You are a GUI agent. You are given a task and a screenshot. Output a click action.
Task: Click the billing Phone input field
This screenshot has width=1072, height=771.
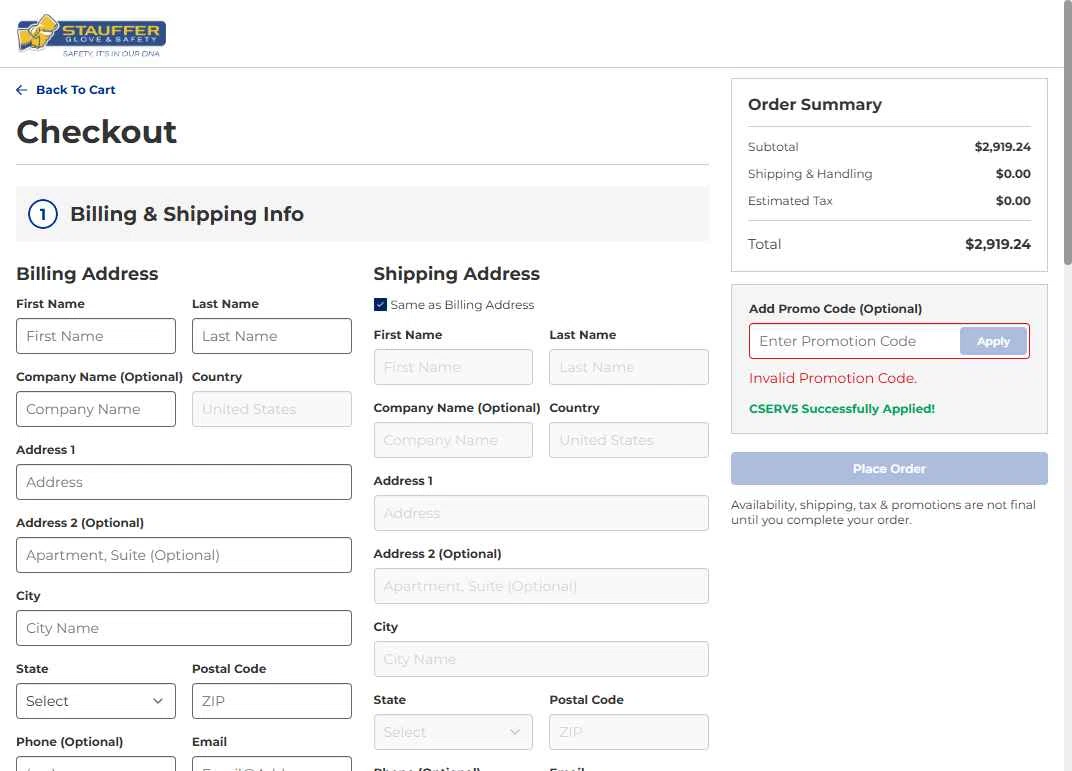(x=96, y=764)
